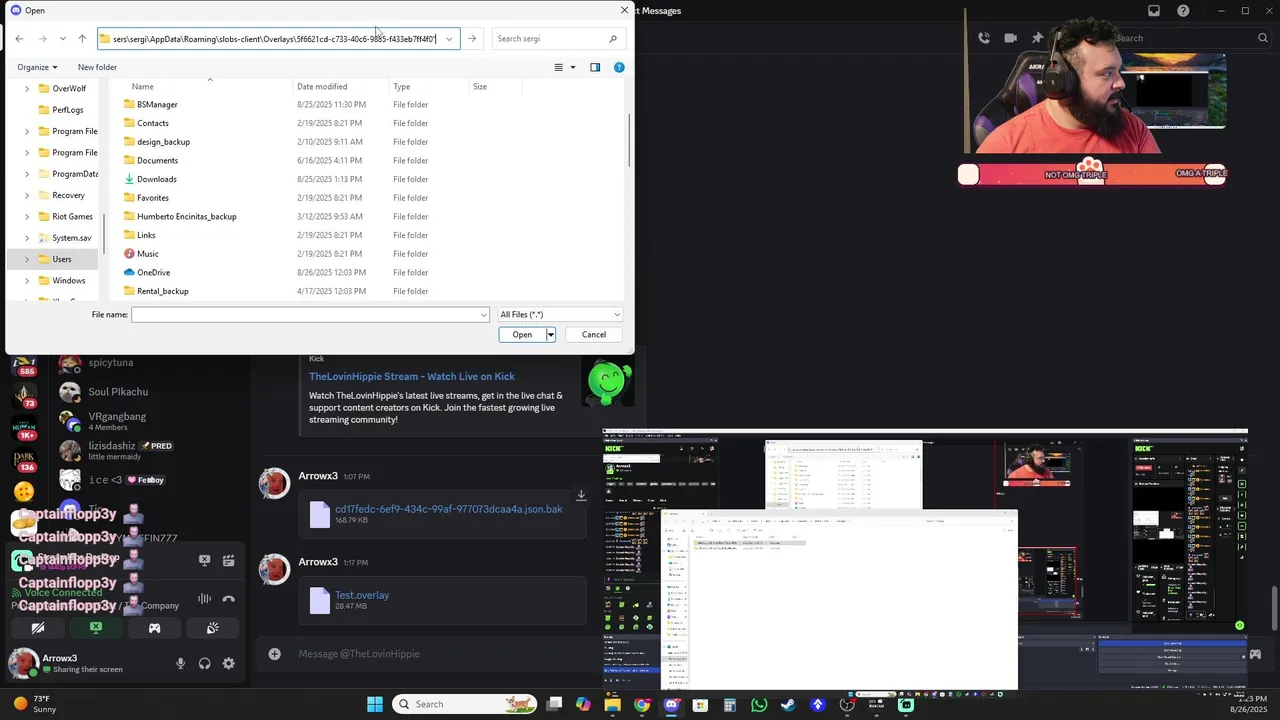Screen dimensions: 1280x720
Task: Expand the address bar history dropdown
Action: (449, 39)
